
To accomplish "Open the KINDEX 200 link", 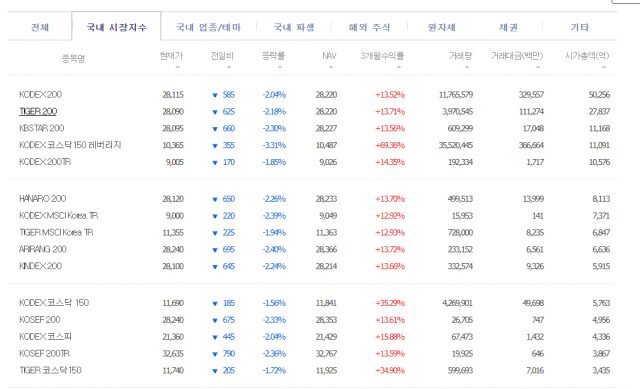I will pos(40,266).
